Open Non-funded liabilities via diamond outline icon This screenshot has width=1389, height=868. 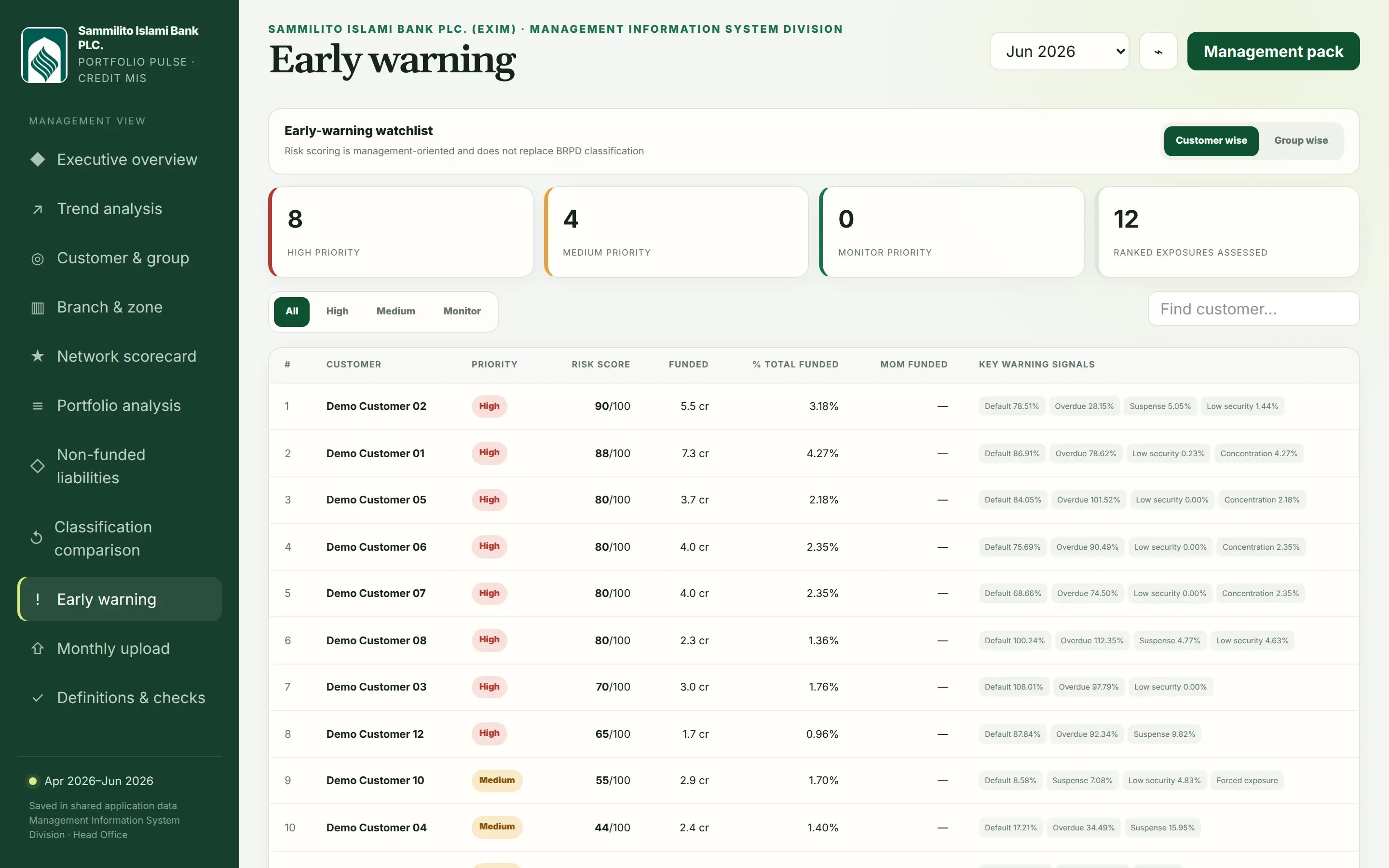[37, 466]
